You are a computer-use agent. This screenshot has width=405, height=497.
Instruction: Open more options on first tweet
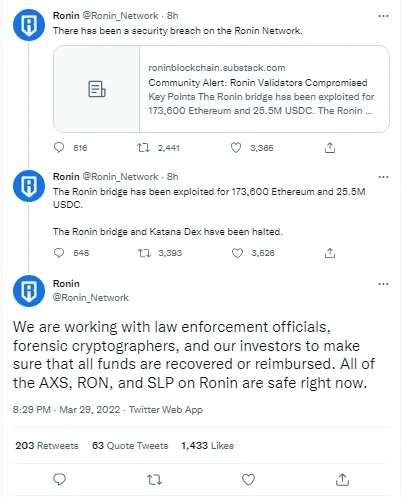point(383,16)
